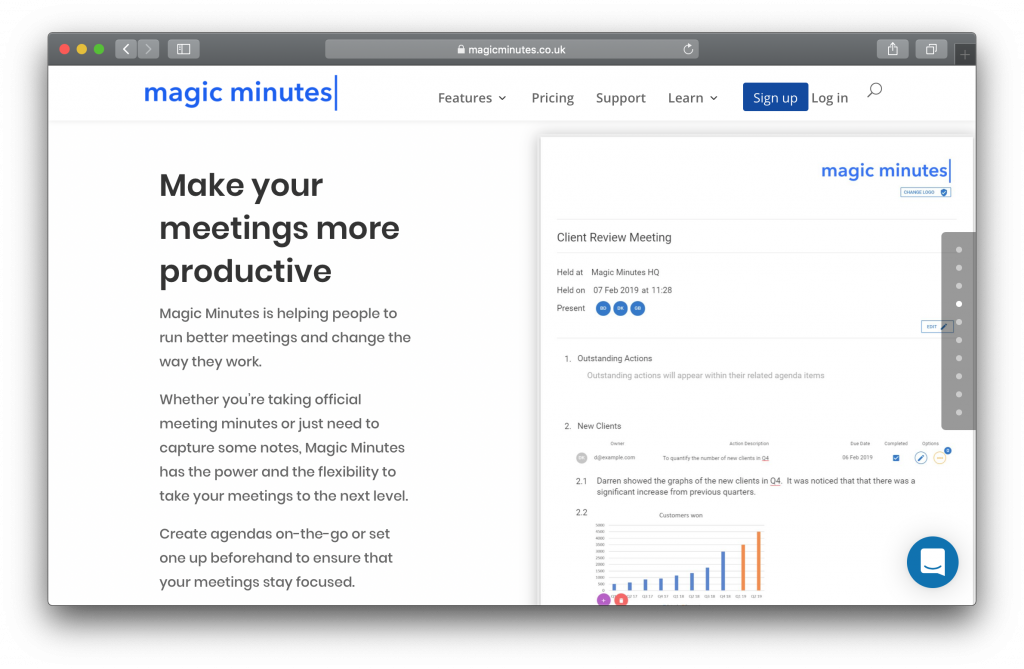Click the "Action Description" column header
The height and width of the screenshot is (669, 1024).
748,444
